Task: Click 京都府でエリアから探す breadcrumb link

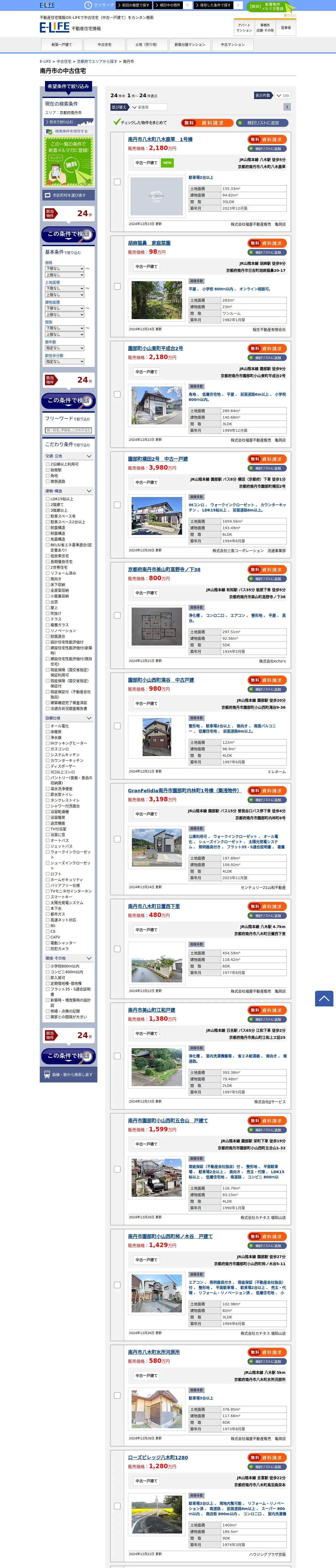Action: [97, 61]
